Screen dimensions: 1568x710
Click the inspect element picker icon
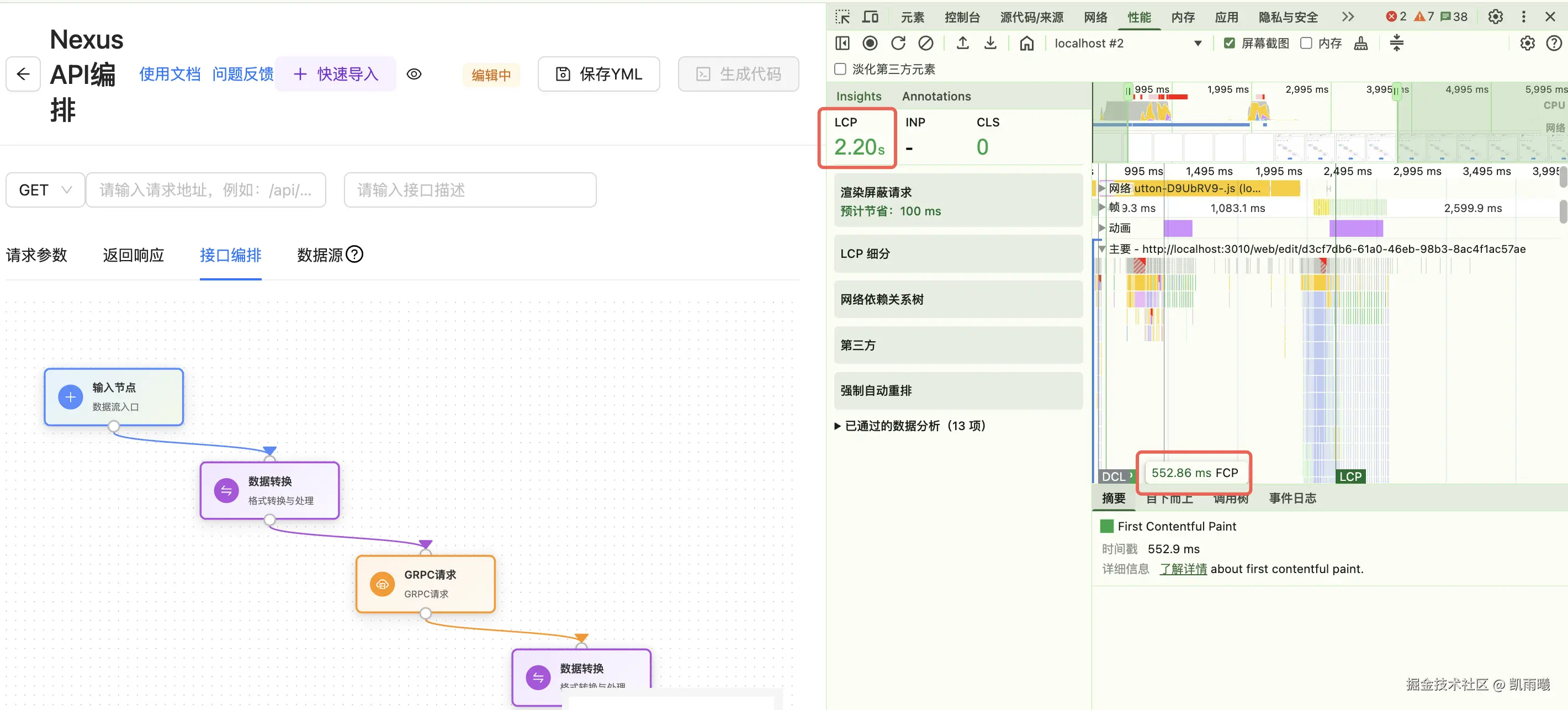(x=843, y=17)
